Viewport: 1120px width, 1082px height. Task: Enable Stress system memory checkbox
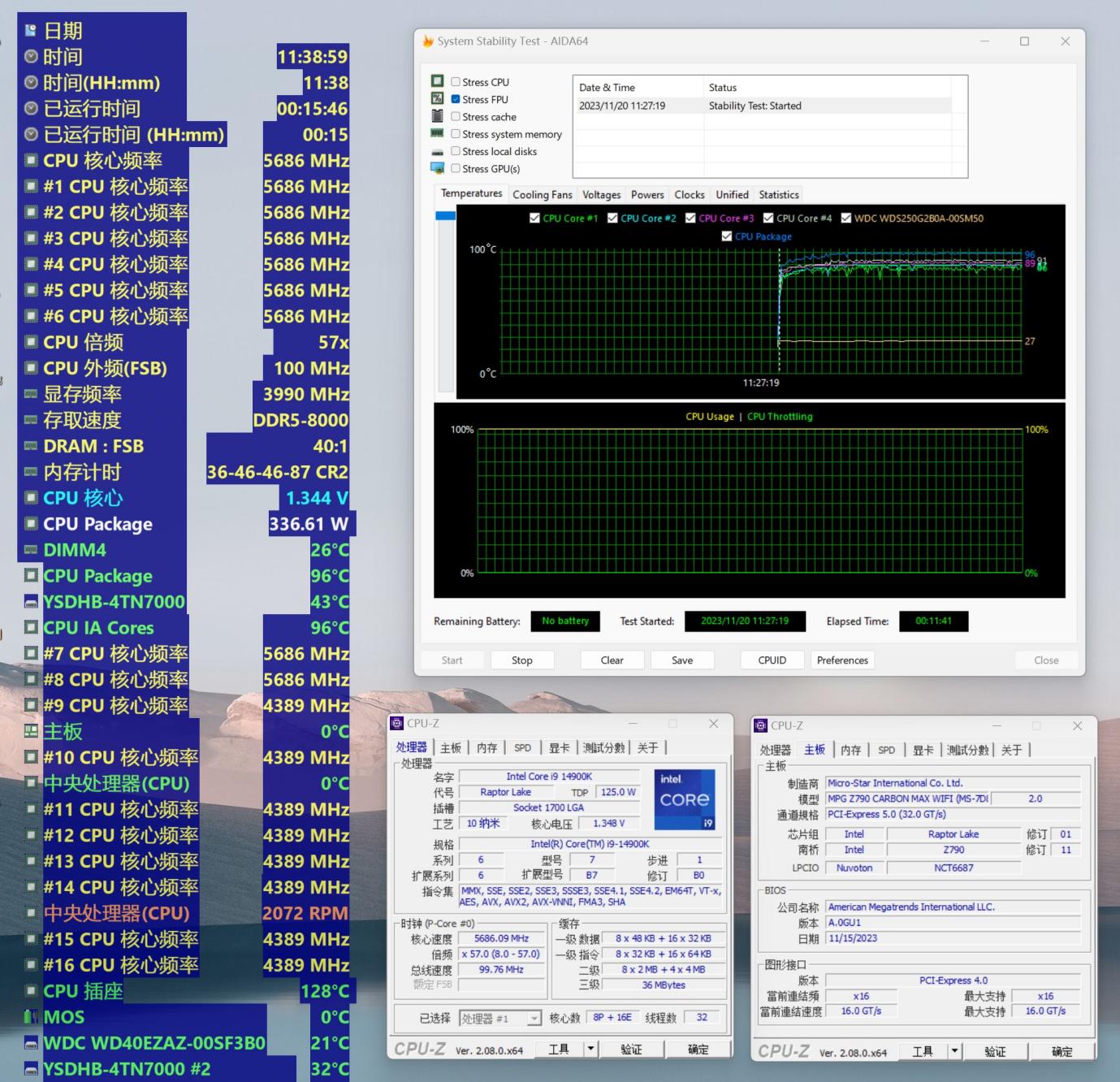pyautogui.click(x=456, y=134)
